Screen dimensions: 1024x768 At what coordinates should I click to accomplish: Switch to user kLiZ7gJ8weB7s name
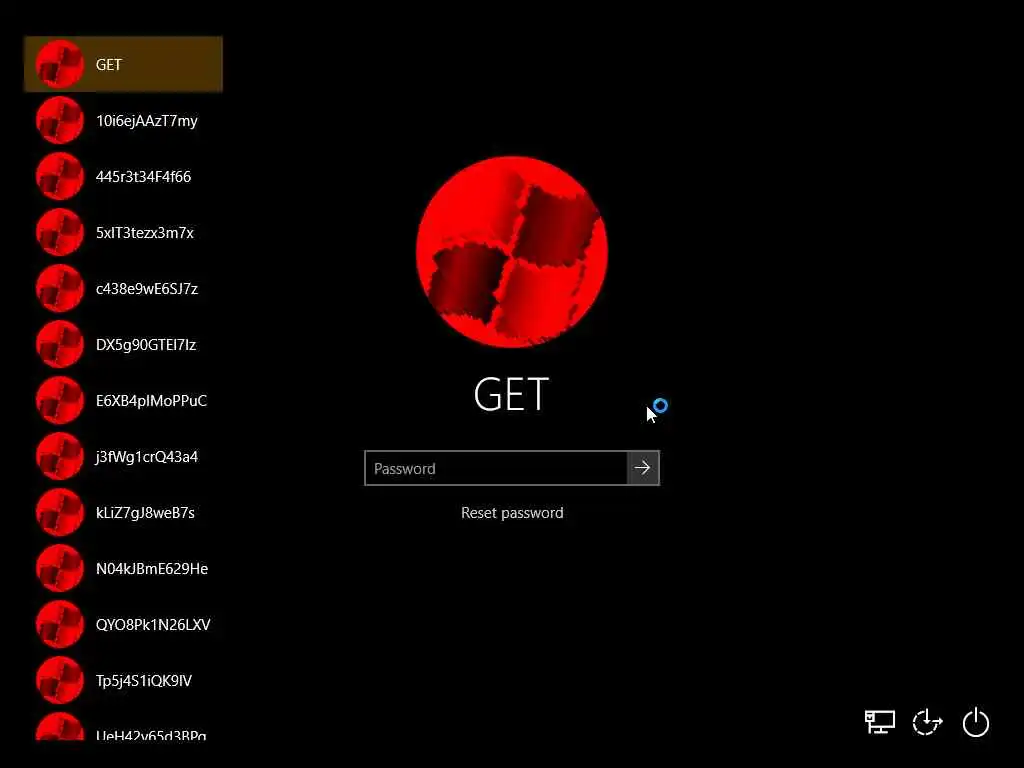(145, 513)
